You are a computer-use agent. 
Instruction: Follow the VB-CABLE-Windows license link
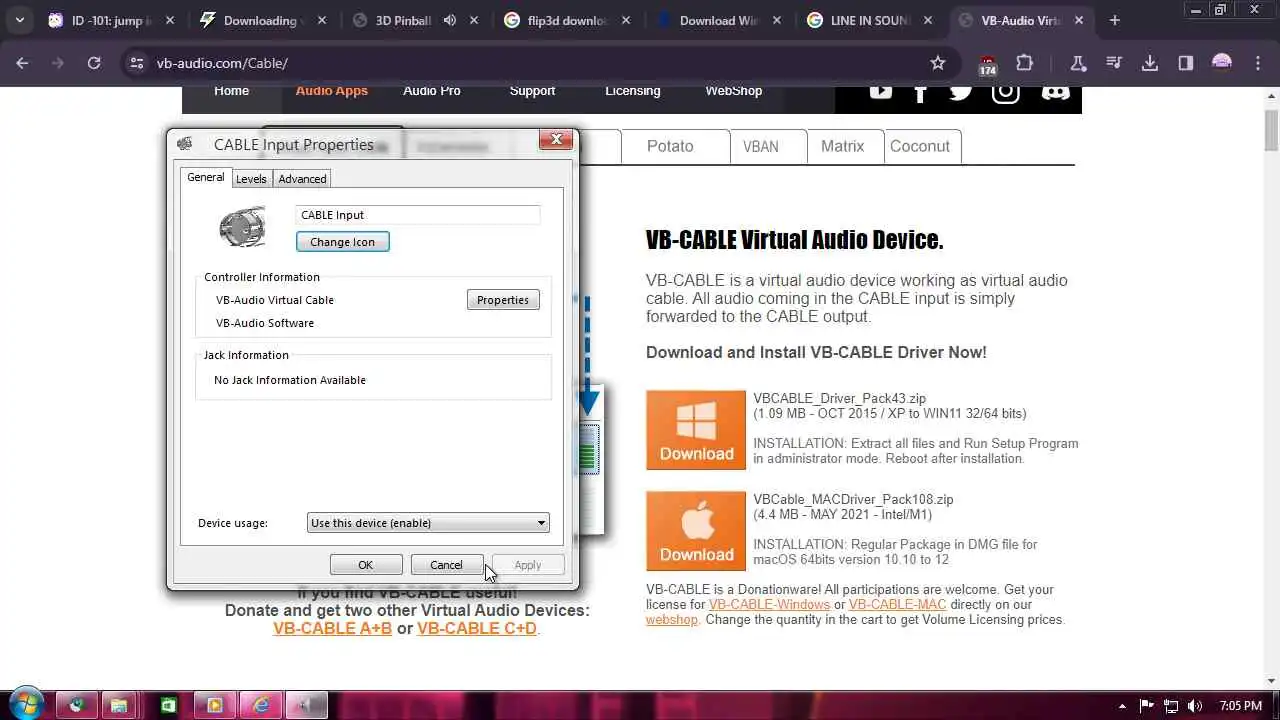click(x=769, y=604)
